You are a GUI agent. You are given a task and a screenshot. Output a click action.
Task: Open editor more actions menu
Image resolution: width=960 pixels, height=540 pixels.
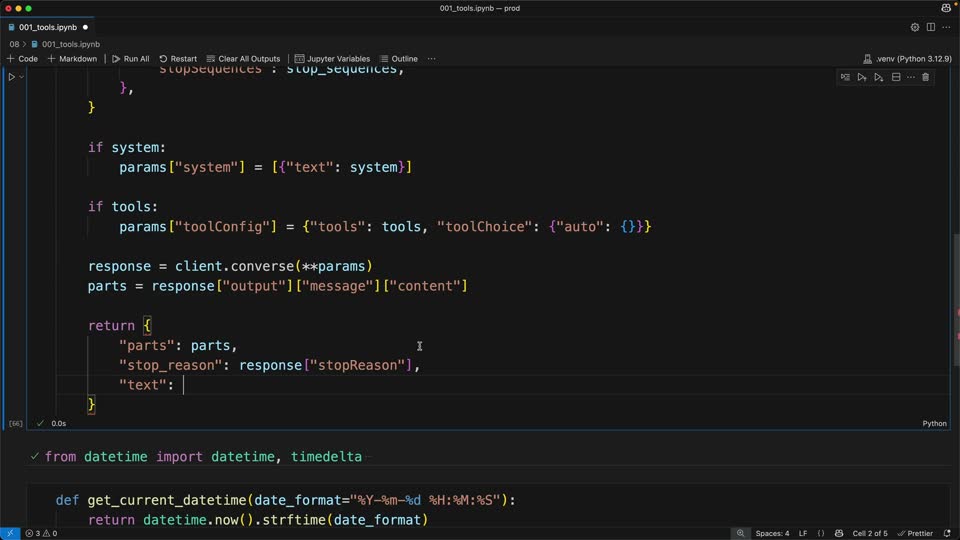[947, 27]
